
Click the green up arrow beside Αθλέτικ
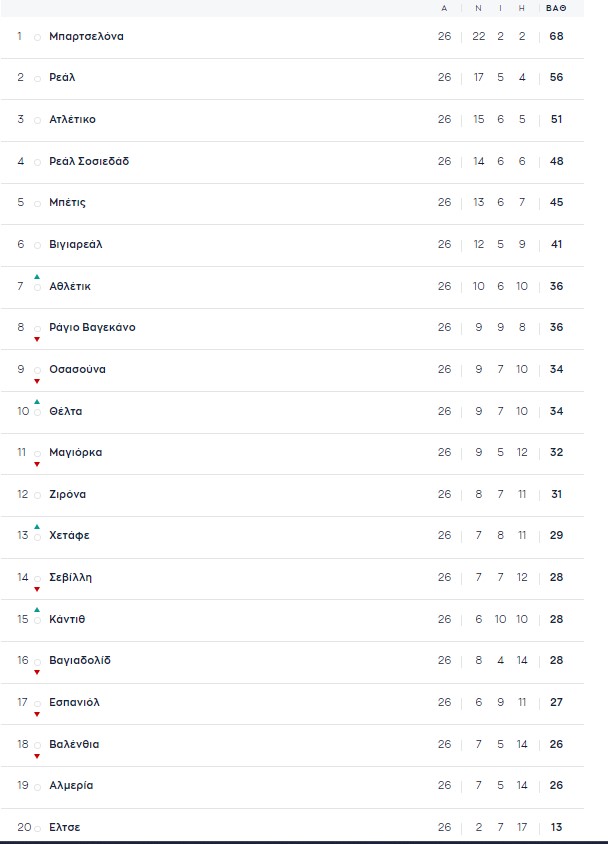pyautogui.click(x=37, y=277)
